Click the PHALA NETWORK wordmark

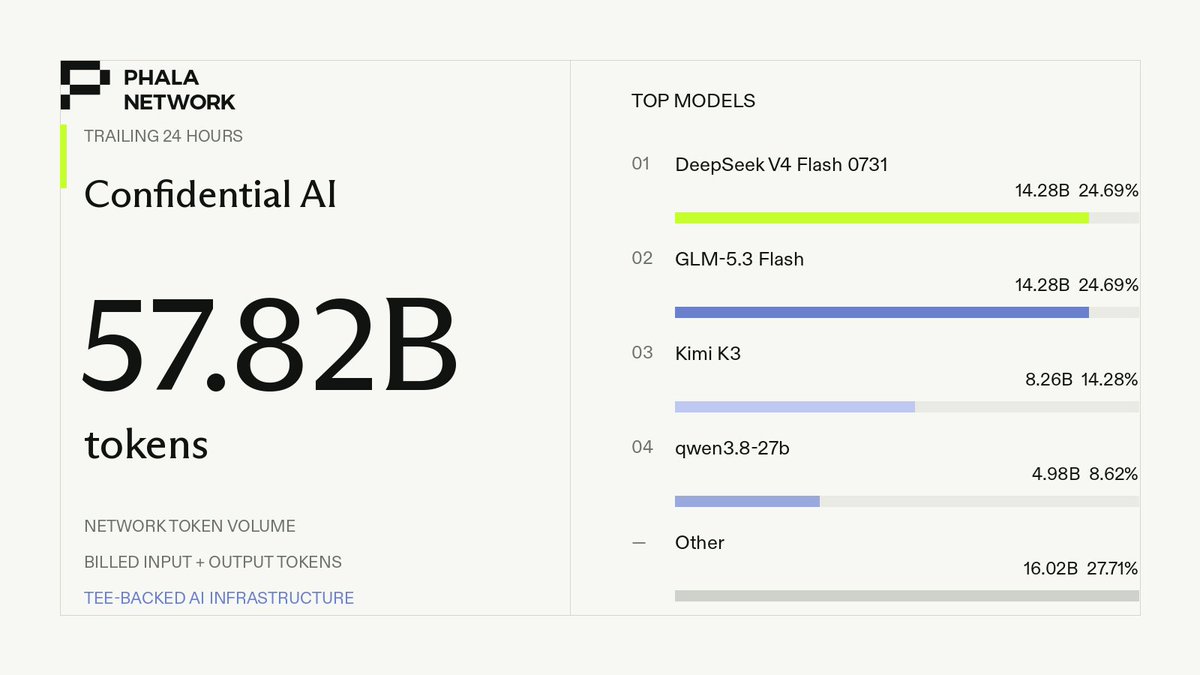point(179,89)
